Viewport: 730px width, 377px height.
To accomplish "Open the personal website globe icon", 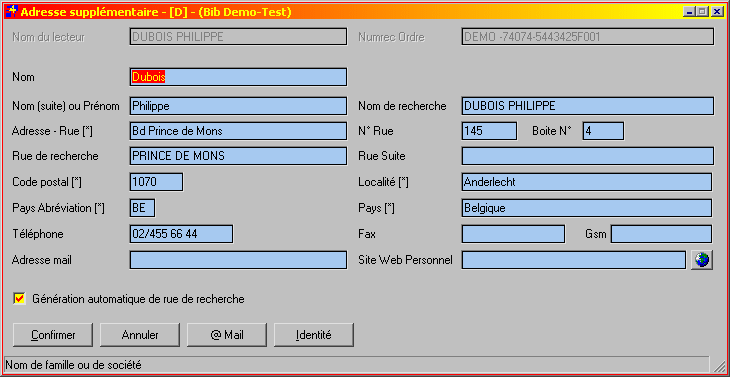I will (702, 260).
